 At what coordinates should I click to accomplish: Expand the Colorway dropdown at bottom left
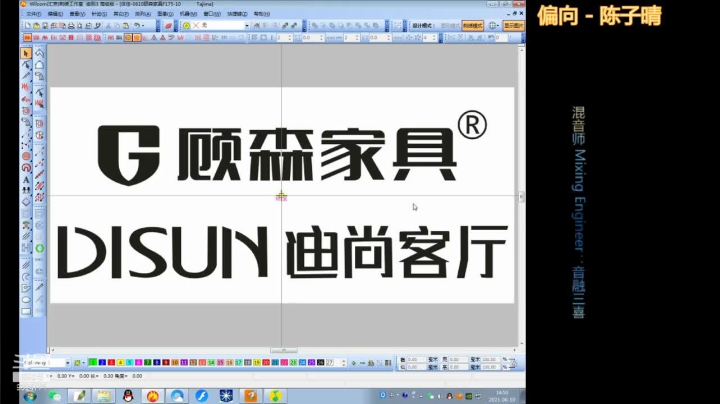(68, 363)
